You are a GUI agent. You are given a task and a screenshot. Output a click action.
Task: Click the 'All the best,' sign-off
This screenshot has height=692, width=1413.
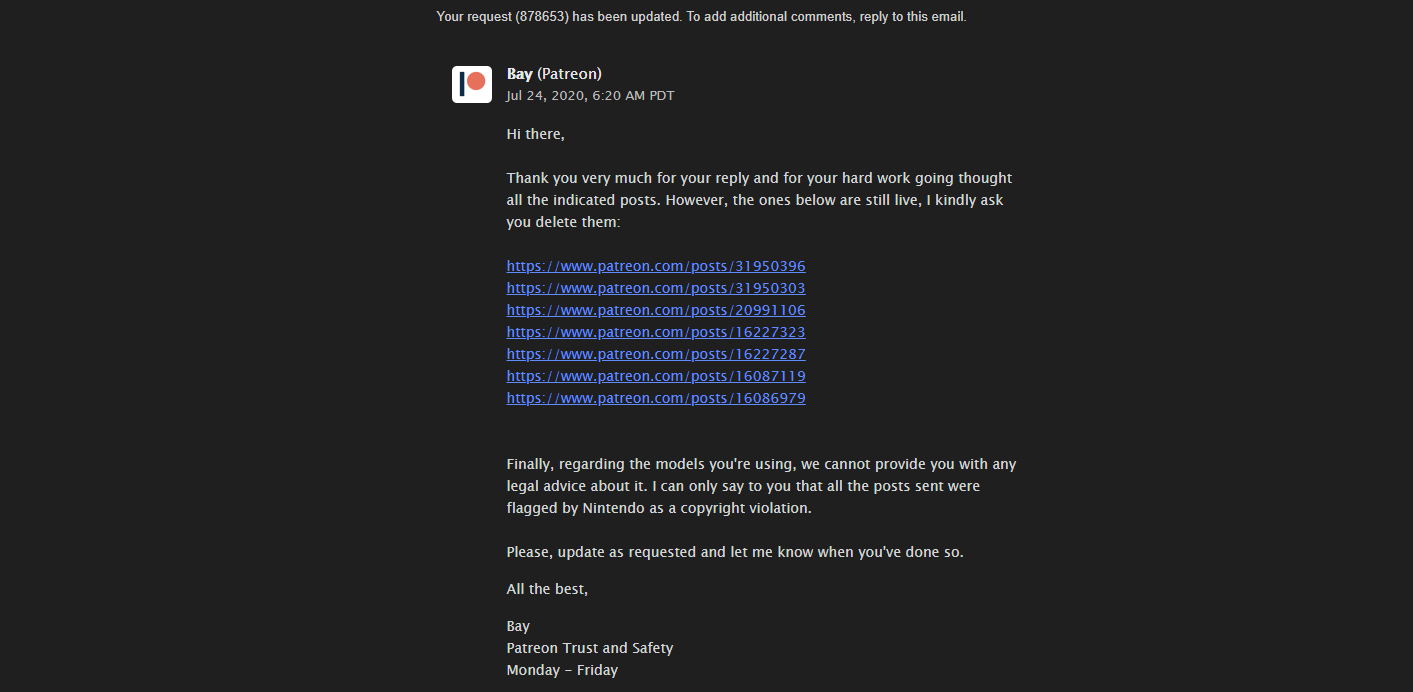pos(547,589)
